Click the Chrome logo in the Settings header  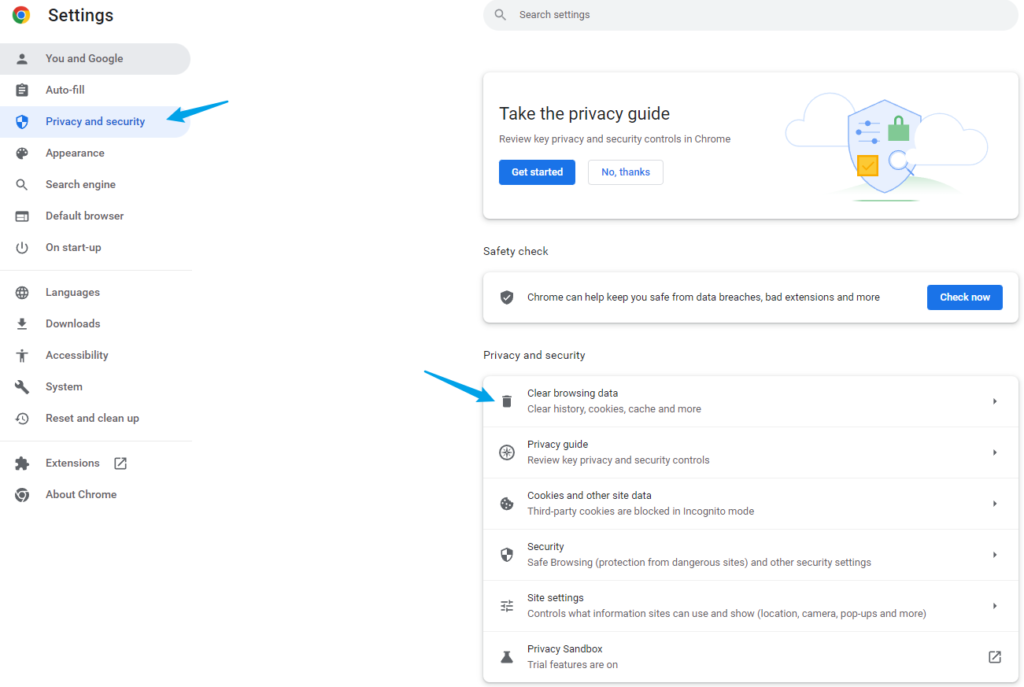tap(21, 15)
